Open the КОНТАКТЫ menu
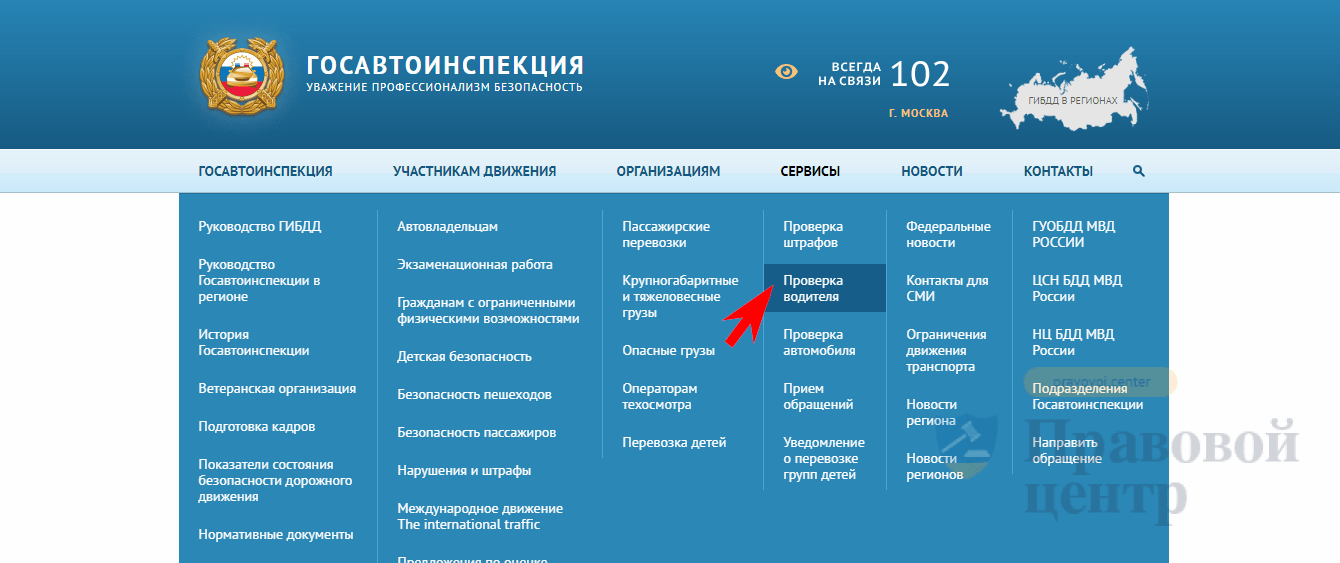1340x563 pixels. tap(1058, 171)
